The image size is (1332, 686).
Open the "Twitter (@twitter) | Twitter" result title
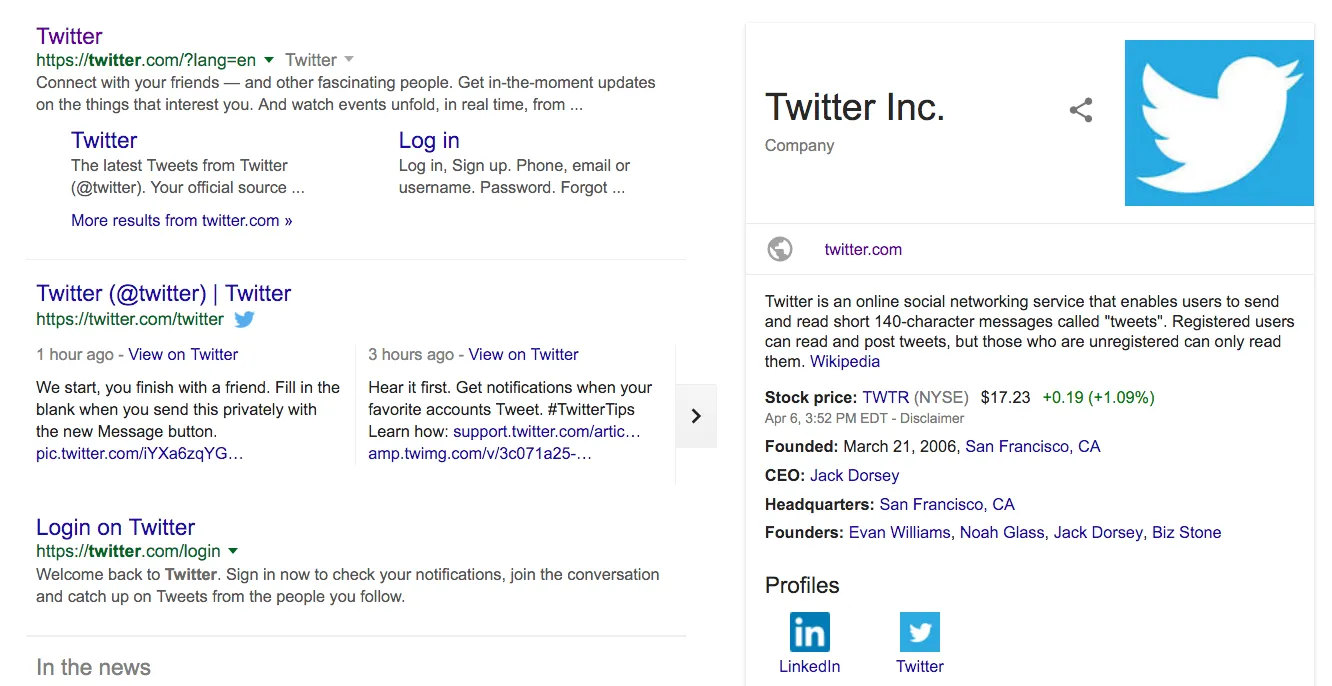(163, 293)
